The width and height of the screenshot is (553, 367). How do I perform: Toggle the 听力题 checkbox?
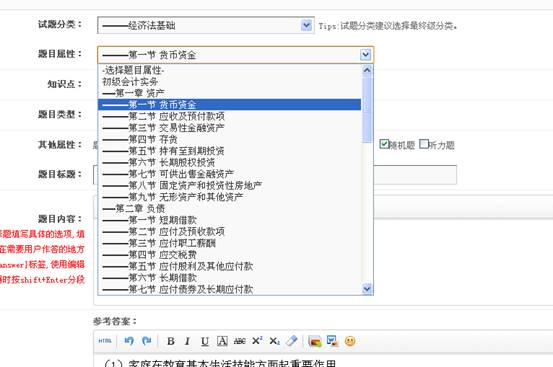pos(424,144)
